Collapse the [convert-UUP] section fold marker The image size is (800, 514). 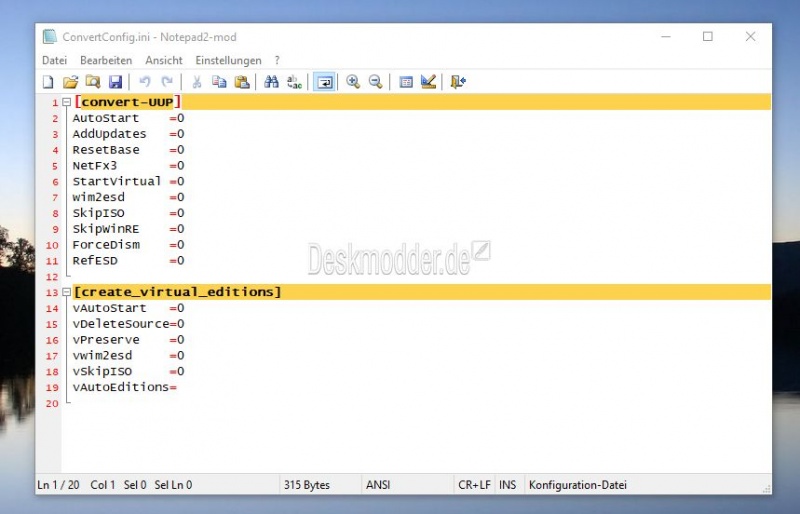[x=66, y=102]
